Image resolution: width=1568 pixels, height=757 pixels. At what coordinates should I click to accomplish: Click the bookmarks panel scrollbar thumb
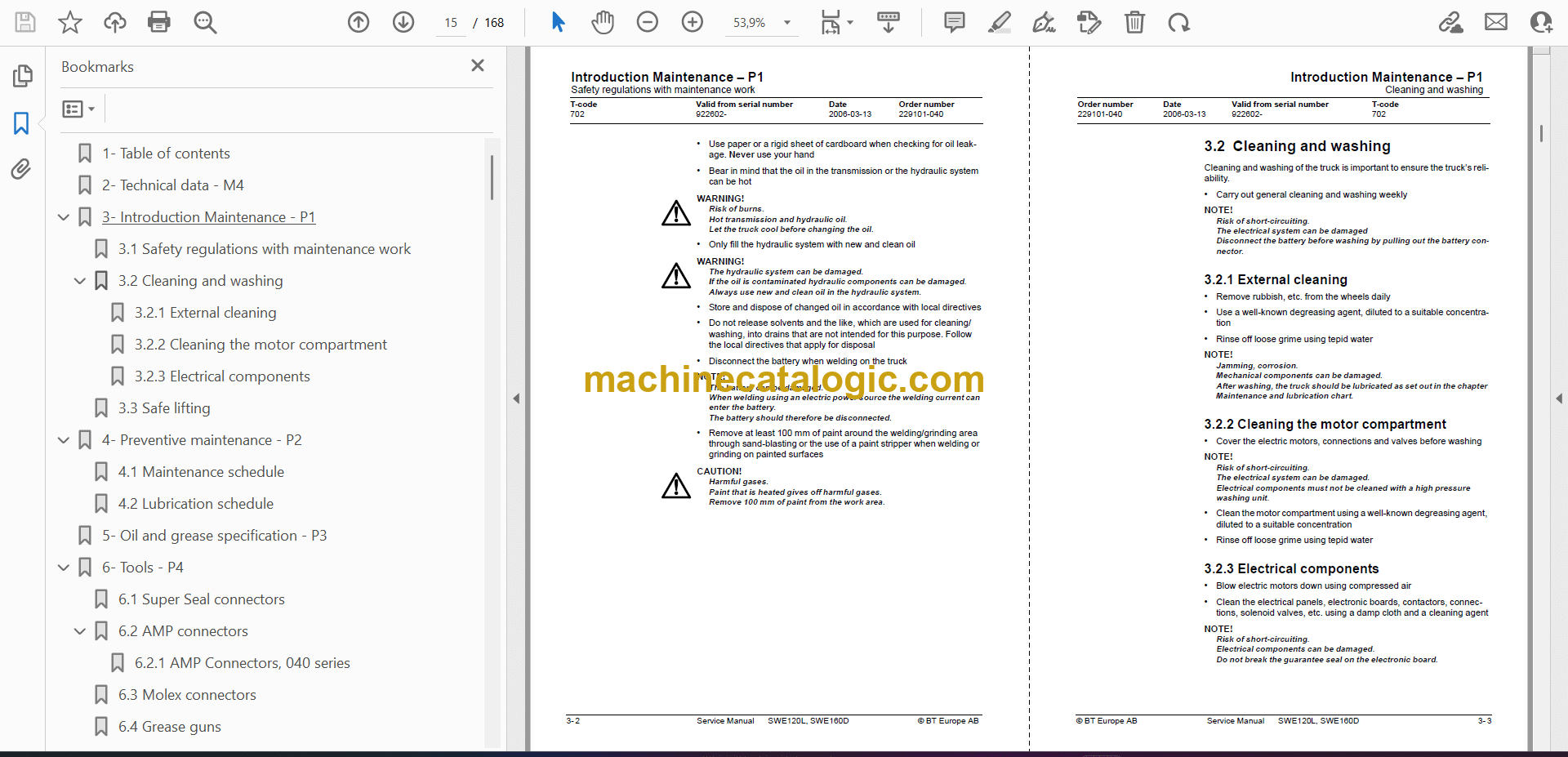(492, 177)
